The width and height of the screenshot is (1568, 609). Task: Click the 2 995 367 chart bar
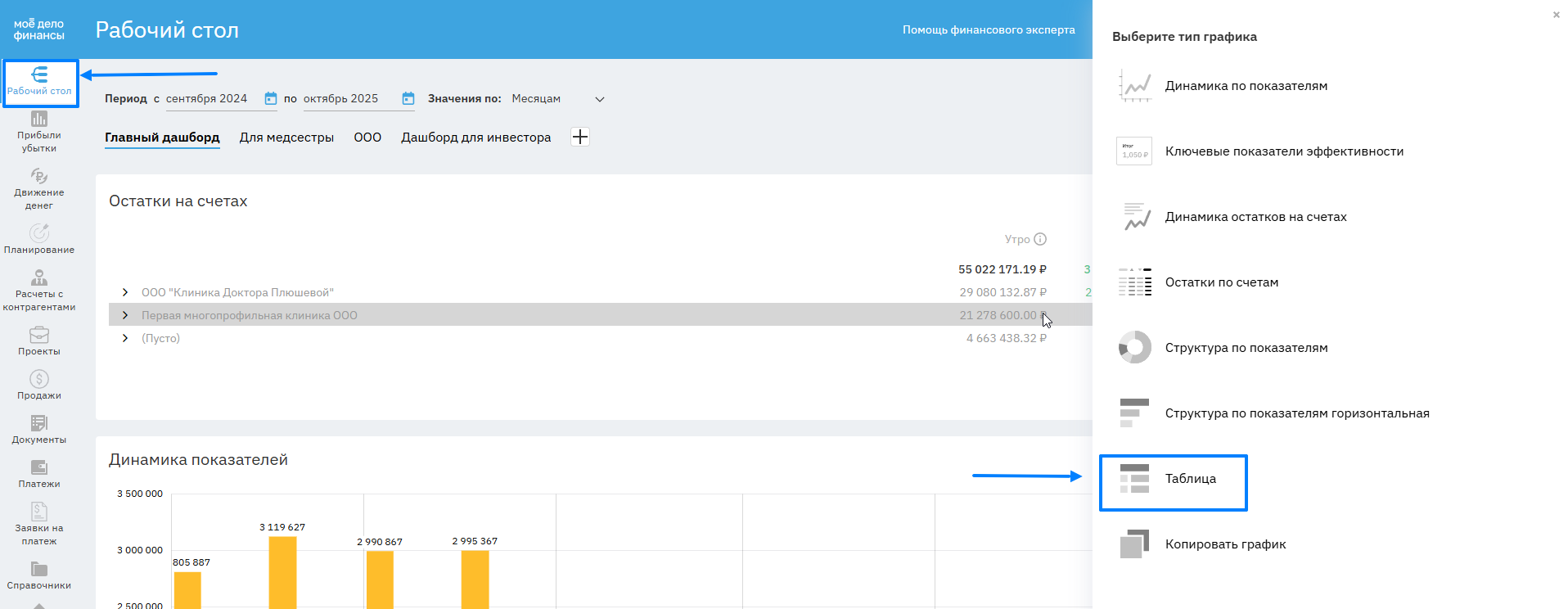point(475,580)
